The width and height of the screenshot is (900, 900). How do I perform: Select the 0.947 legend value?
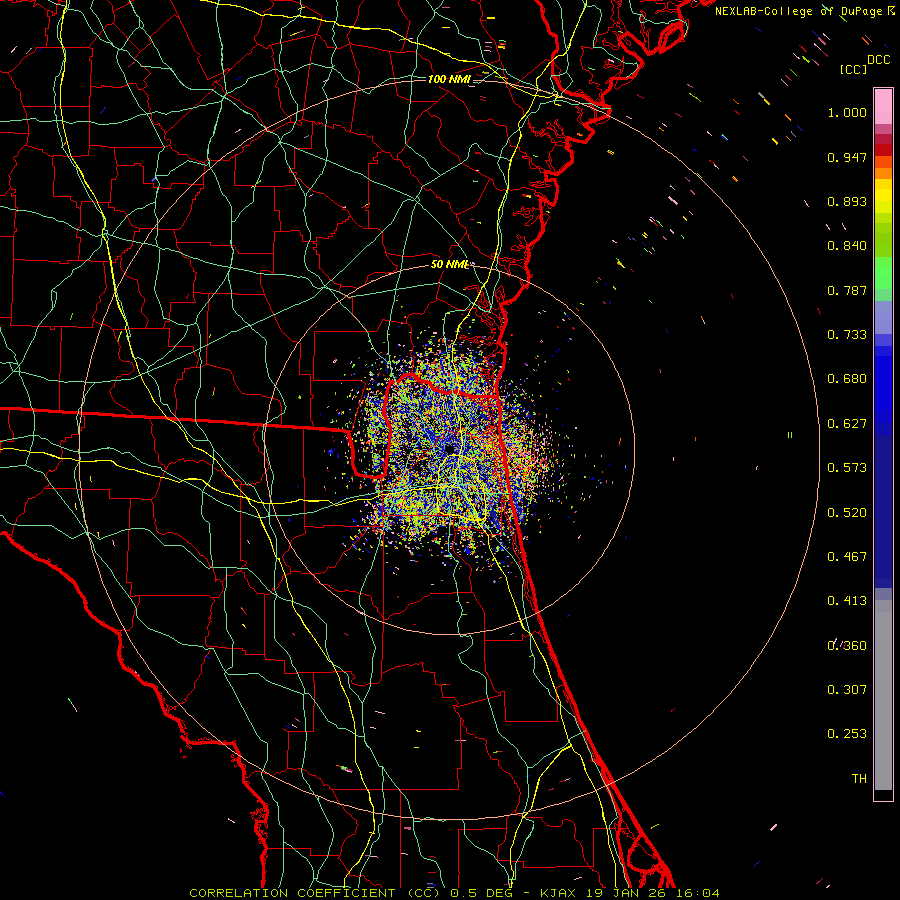847,157
